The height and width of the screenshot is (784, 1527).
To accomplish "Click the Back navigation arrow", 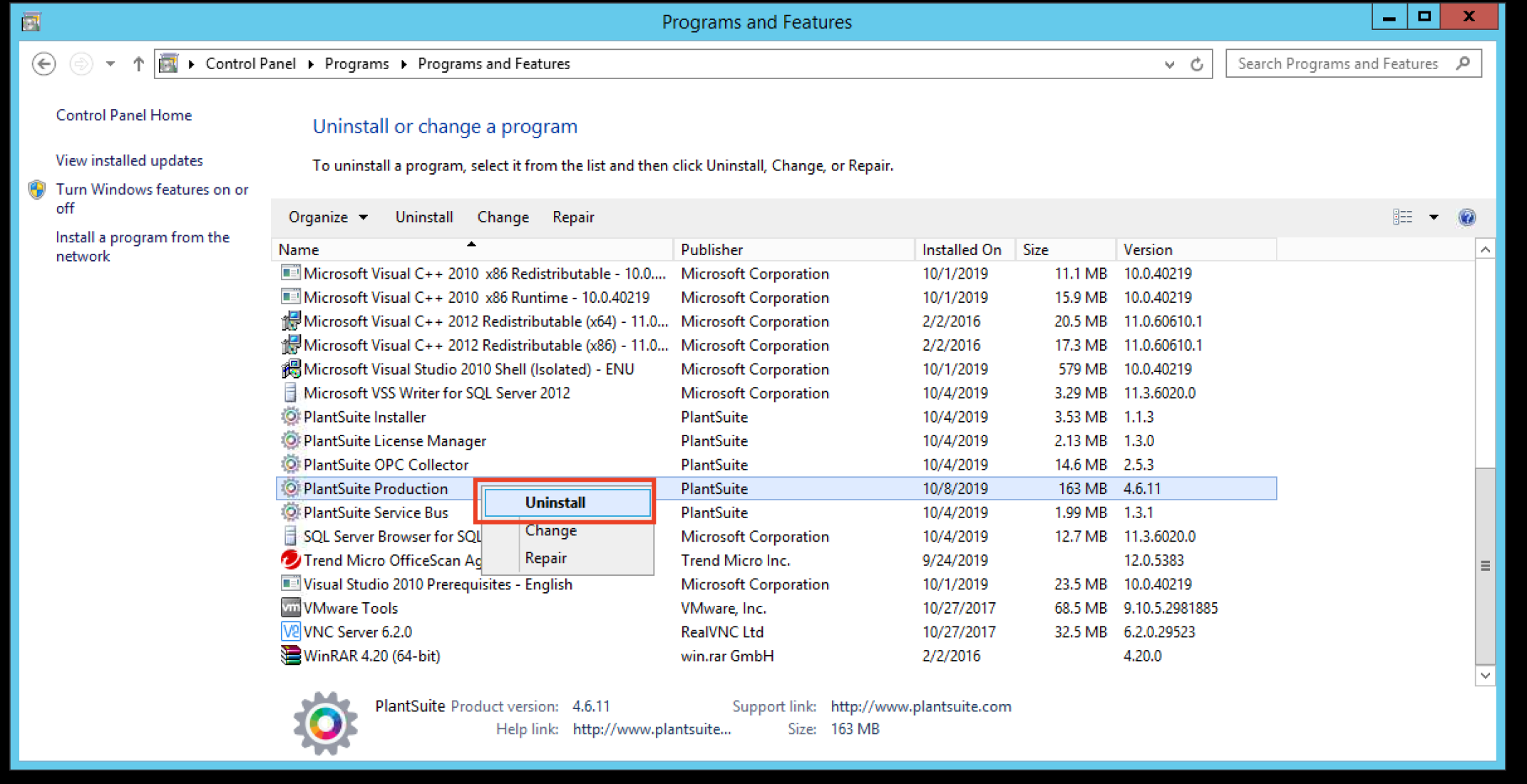I will pyautogui.click(x=44, y=64).
